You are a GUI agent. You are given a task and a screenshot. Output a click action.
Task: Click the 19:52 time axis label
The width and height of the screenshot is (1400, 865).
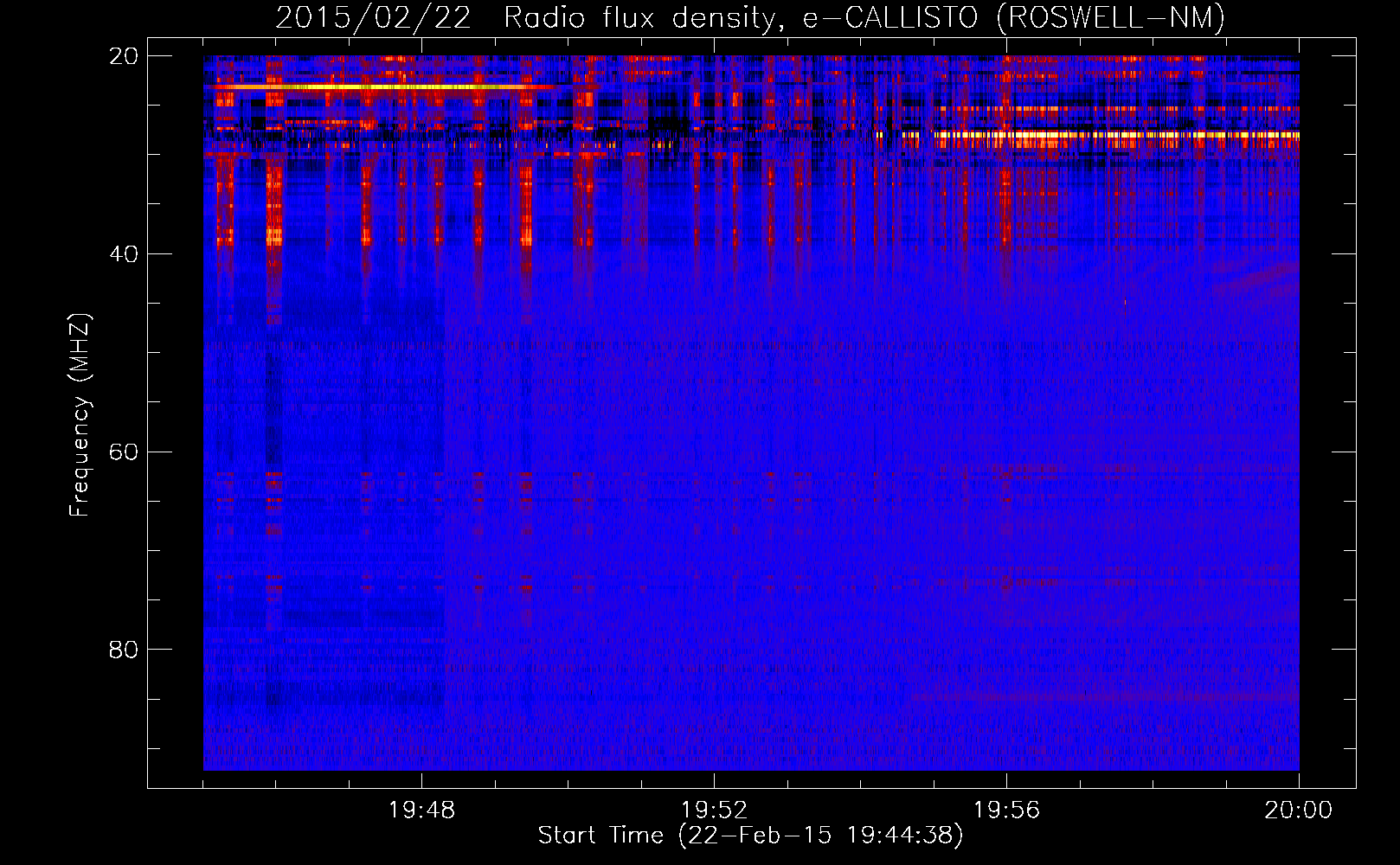[x=714, y=810]
